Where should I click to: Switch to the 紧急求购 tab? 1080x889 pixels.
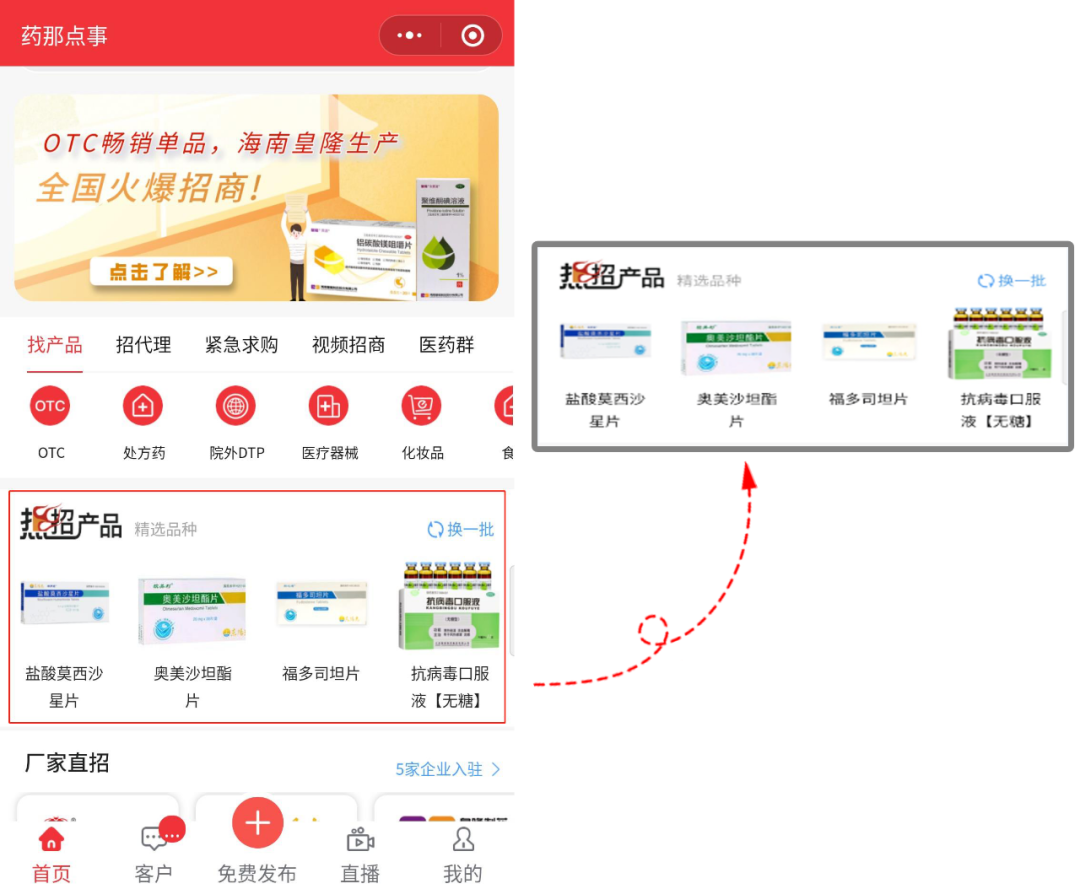[x=242, y=344]
